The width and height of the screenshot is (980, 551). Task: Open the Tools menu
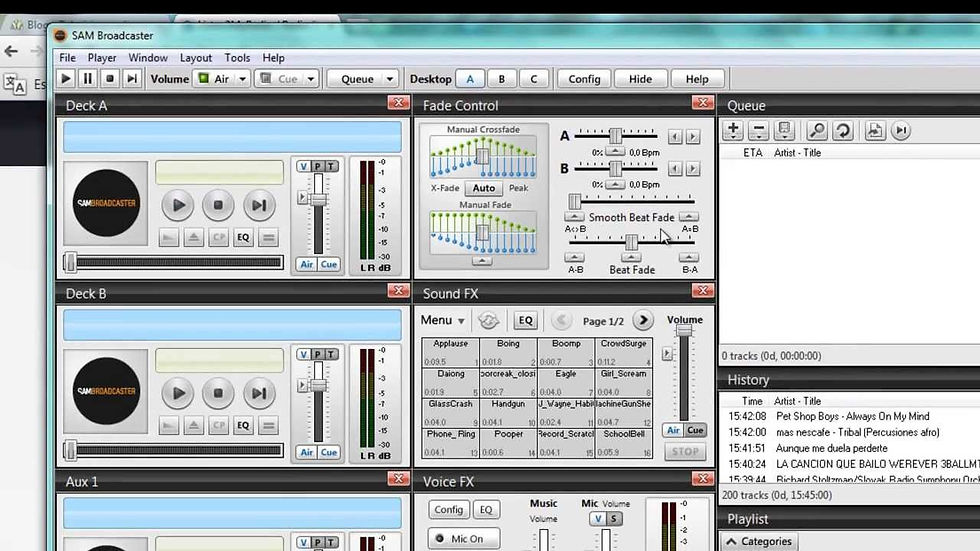[238, 57]
